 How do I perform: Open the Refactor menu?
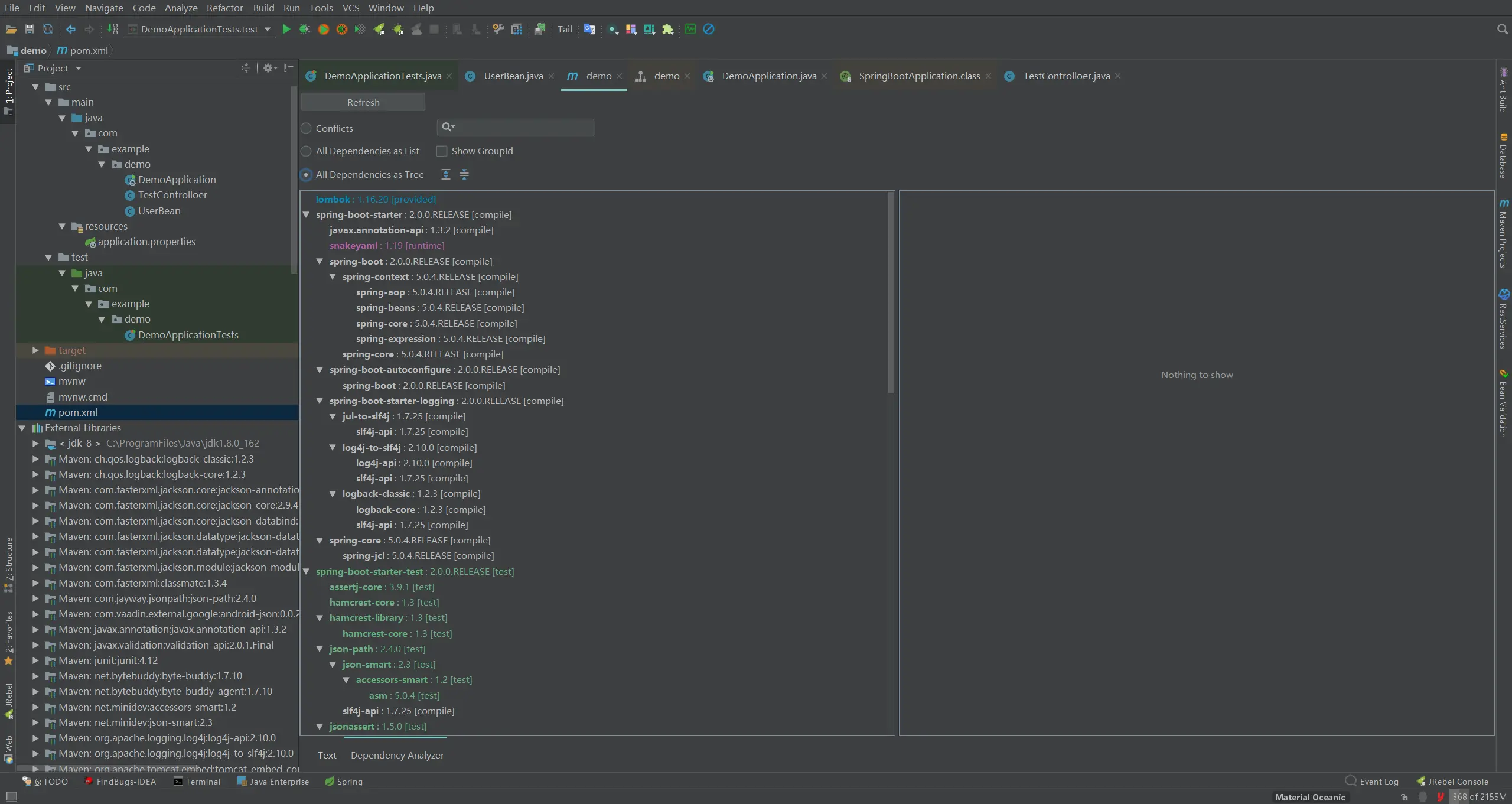click(224, 8)
